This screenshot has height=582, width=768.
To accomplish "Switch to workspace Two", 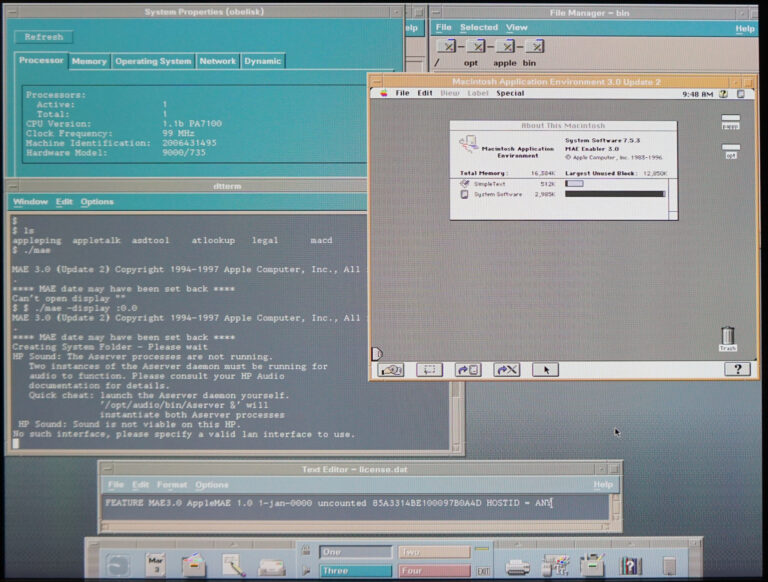I will 433,552.
